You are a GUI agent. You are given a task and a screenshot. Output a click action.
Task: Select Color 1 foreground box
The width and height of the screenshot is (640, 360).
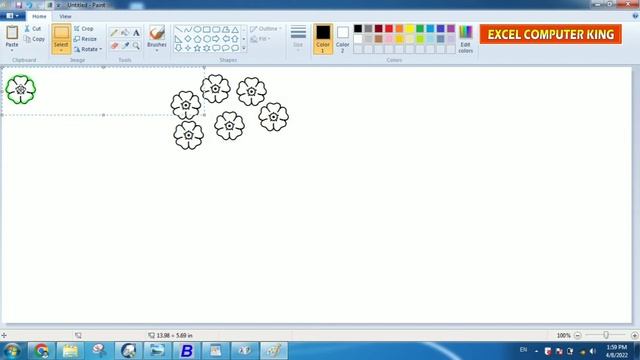click(323, 39)
